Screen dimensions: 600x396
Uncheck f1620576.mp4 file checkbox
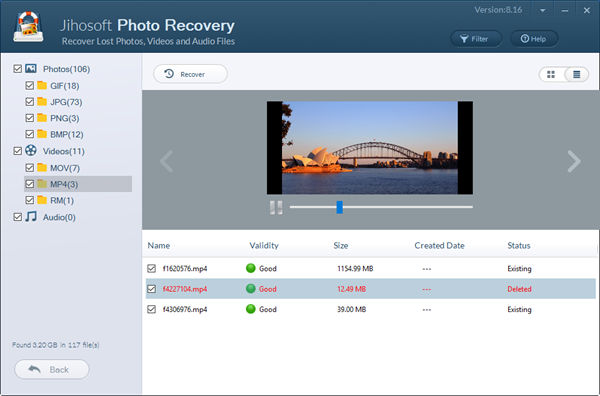click(x=152, y=268)
